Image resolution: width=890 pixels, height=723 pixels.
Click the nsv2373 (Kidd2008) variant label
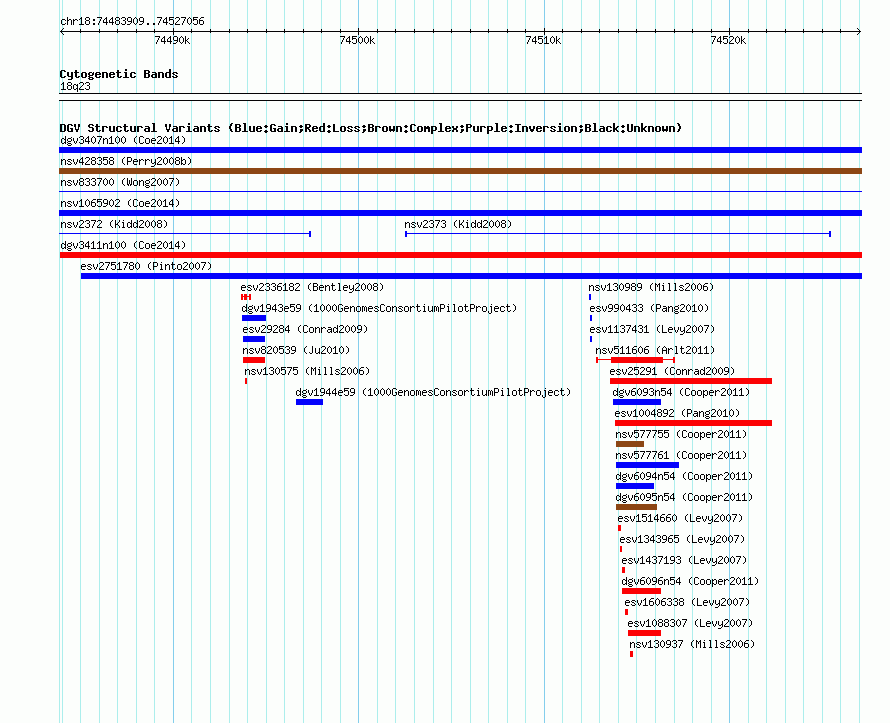458,224
